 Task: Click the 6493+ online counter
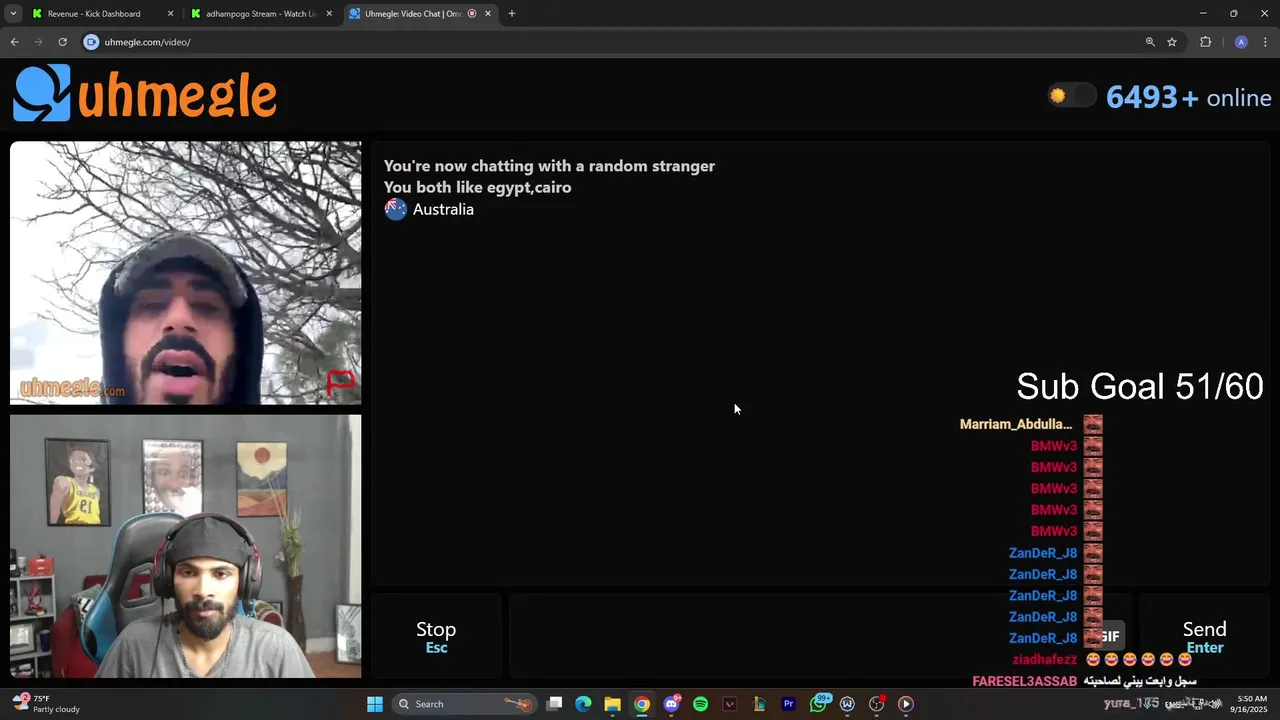pos(1188,97)
